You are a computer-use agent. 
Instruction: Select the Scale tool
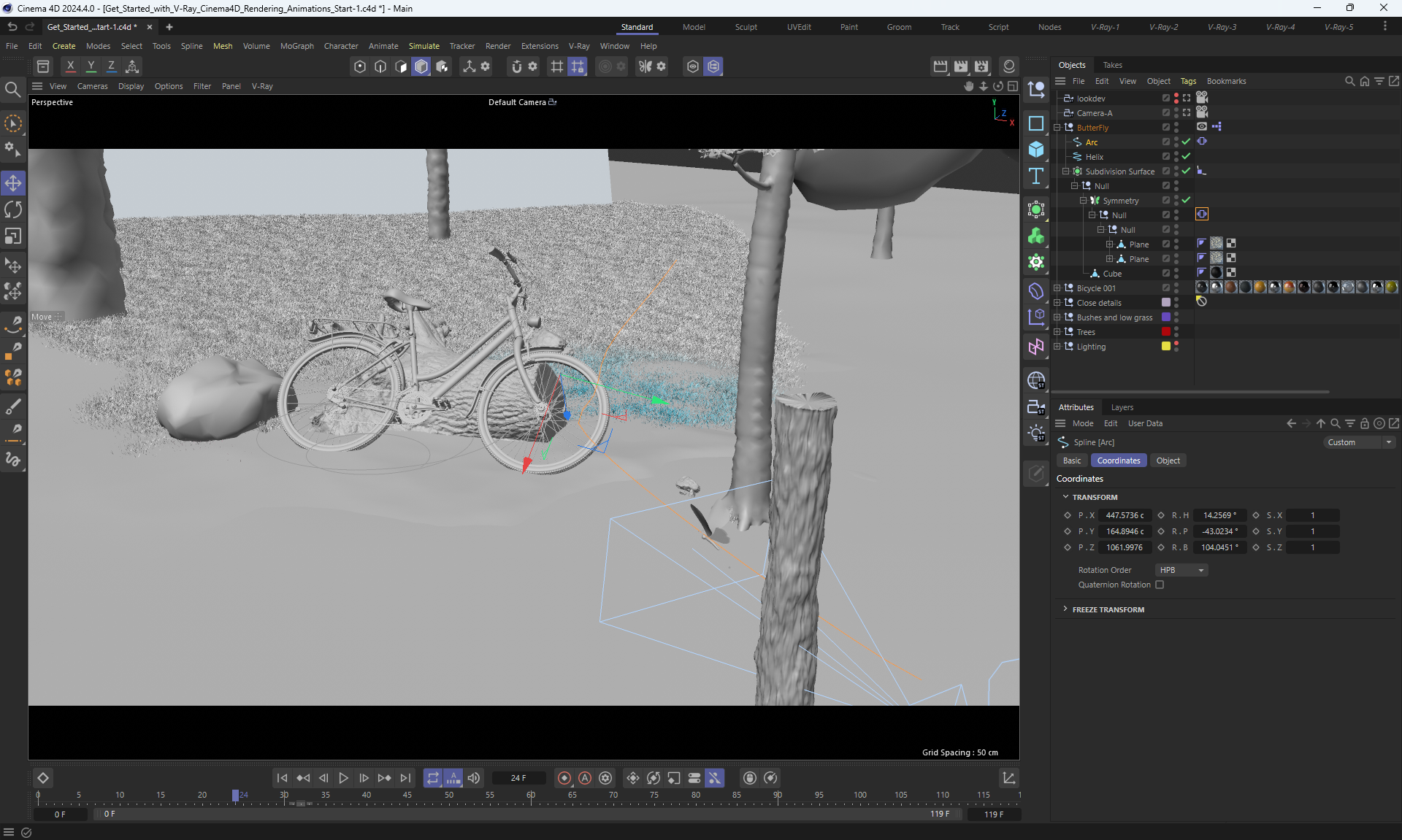click(13, 236)
